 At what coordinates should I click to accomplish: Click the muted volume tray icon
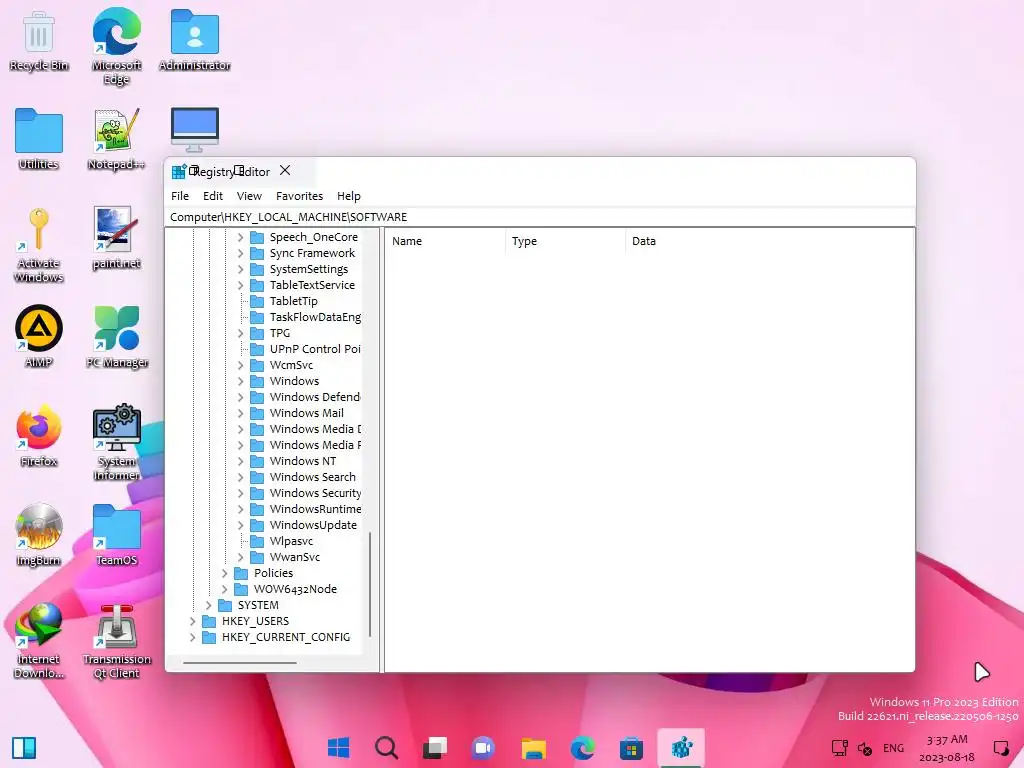[865, 748]
